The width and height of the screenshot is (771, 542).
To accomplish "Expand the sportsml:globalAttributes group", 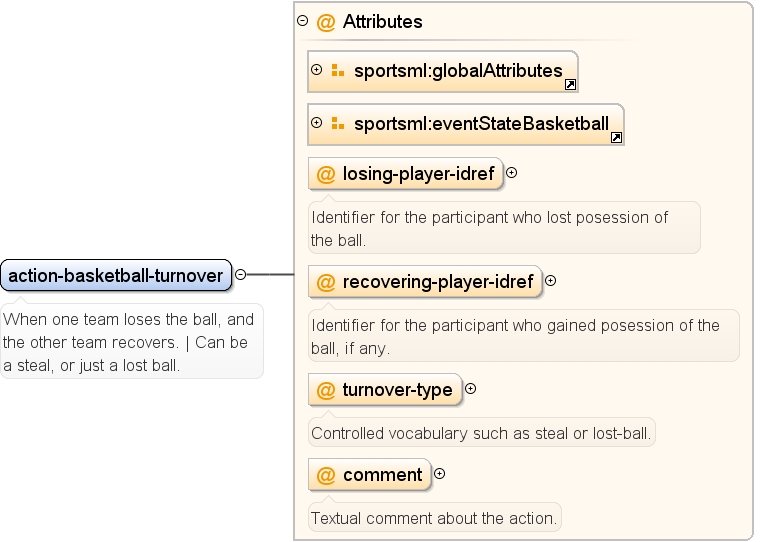I will [x=317, y=70].
